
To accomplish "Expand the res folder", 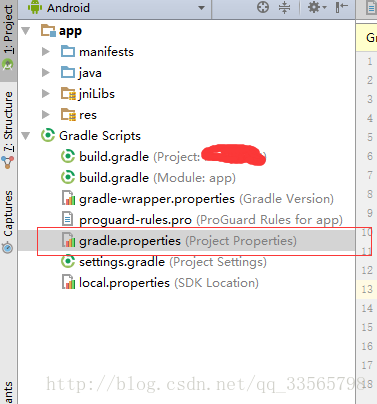I will [46, 115].
